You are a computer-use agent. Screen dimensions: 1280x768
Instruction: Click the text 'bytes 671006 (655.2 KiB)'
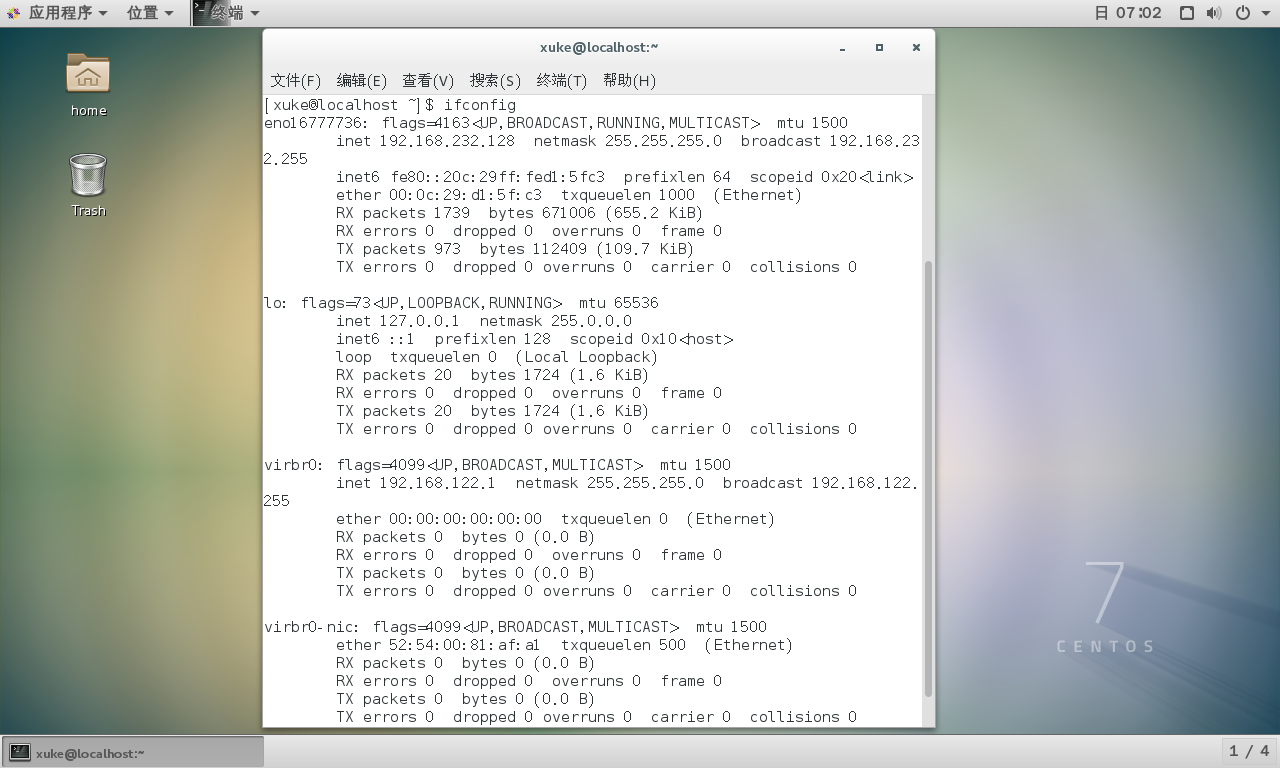point(596,213)
